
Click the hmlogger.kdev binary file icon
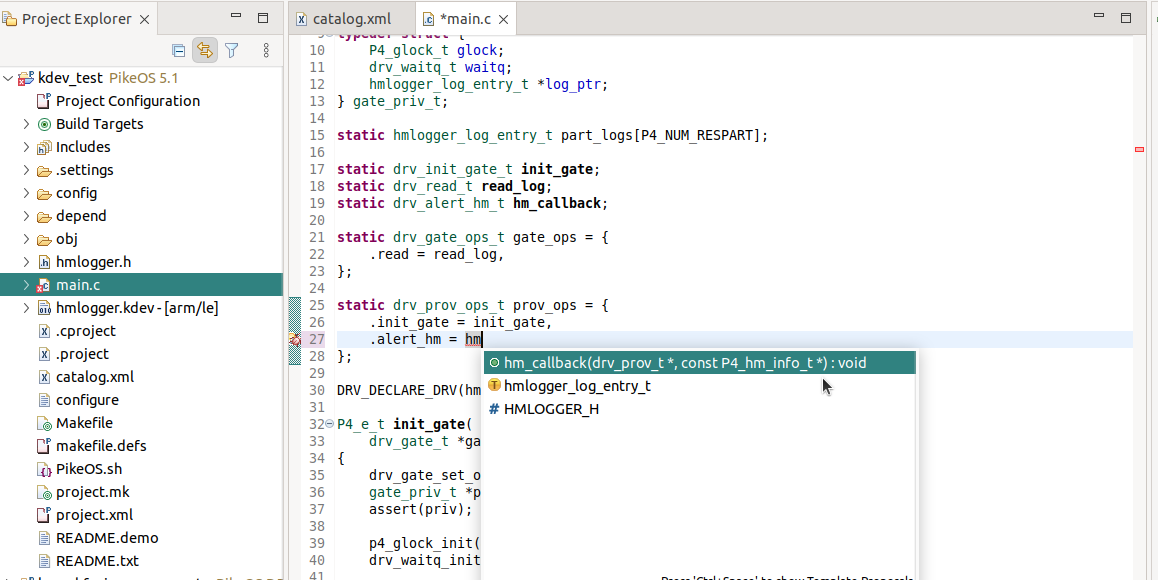[x=44, y=308]
